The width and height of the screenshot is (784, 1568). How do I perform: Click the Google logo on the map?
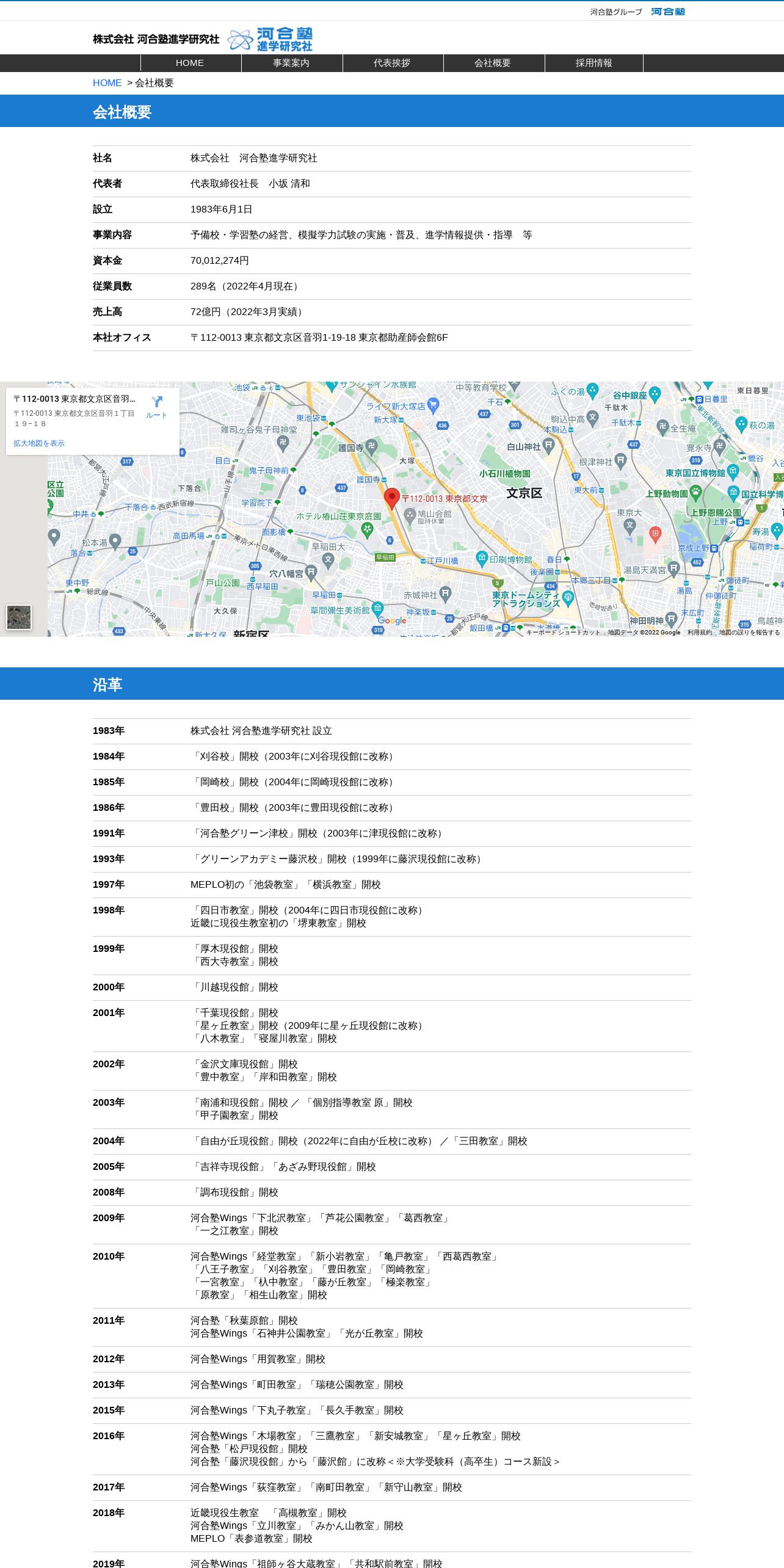pyautogui.click(x=391, y=620)
